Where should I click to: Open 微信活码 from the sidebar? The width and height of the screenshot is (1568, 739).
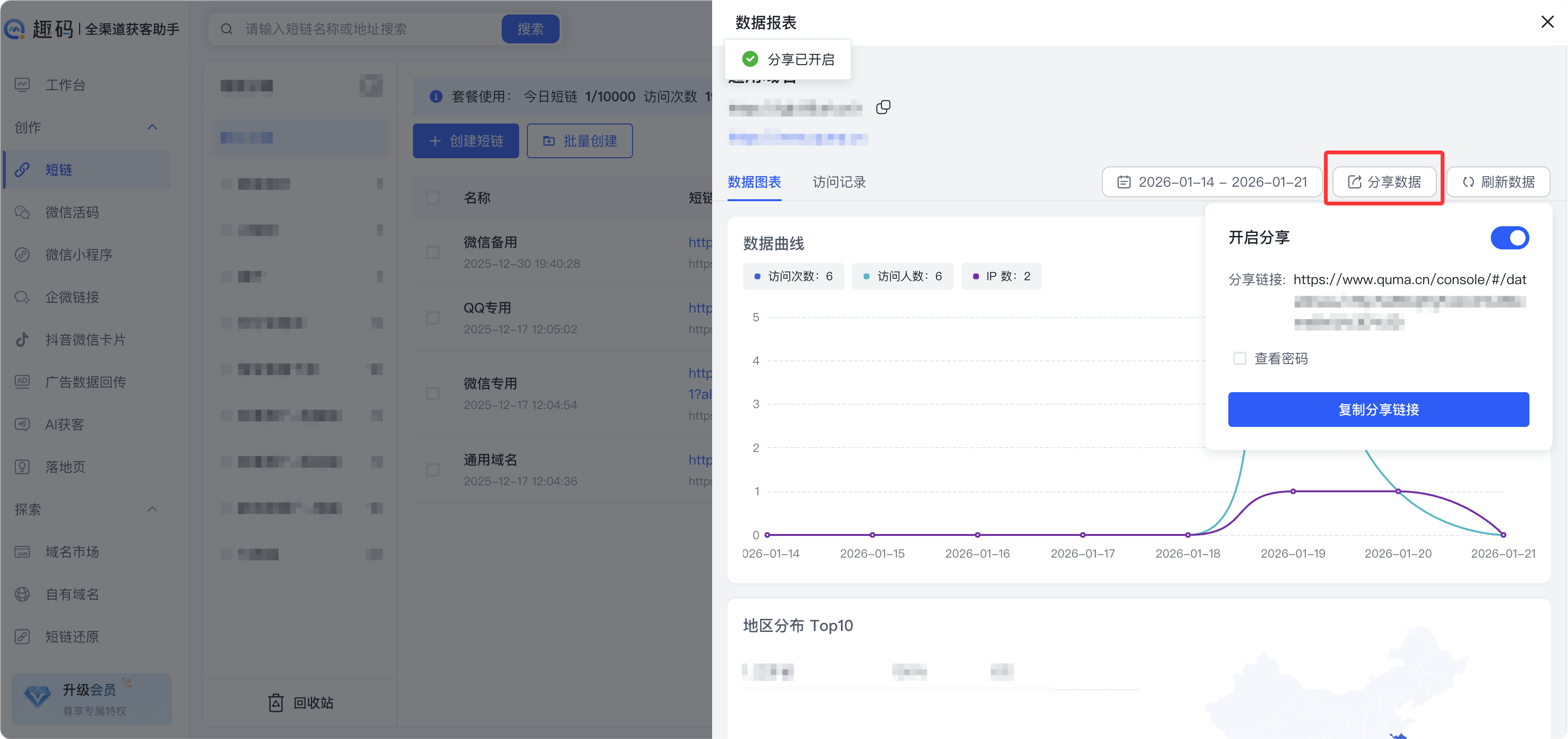tap(72, 212)
